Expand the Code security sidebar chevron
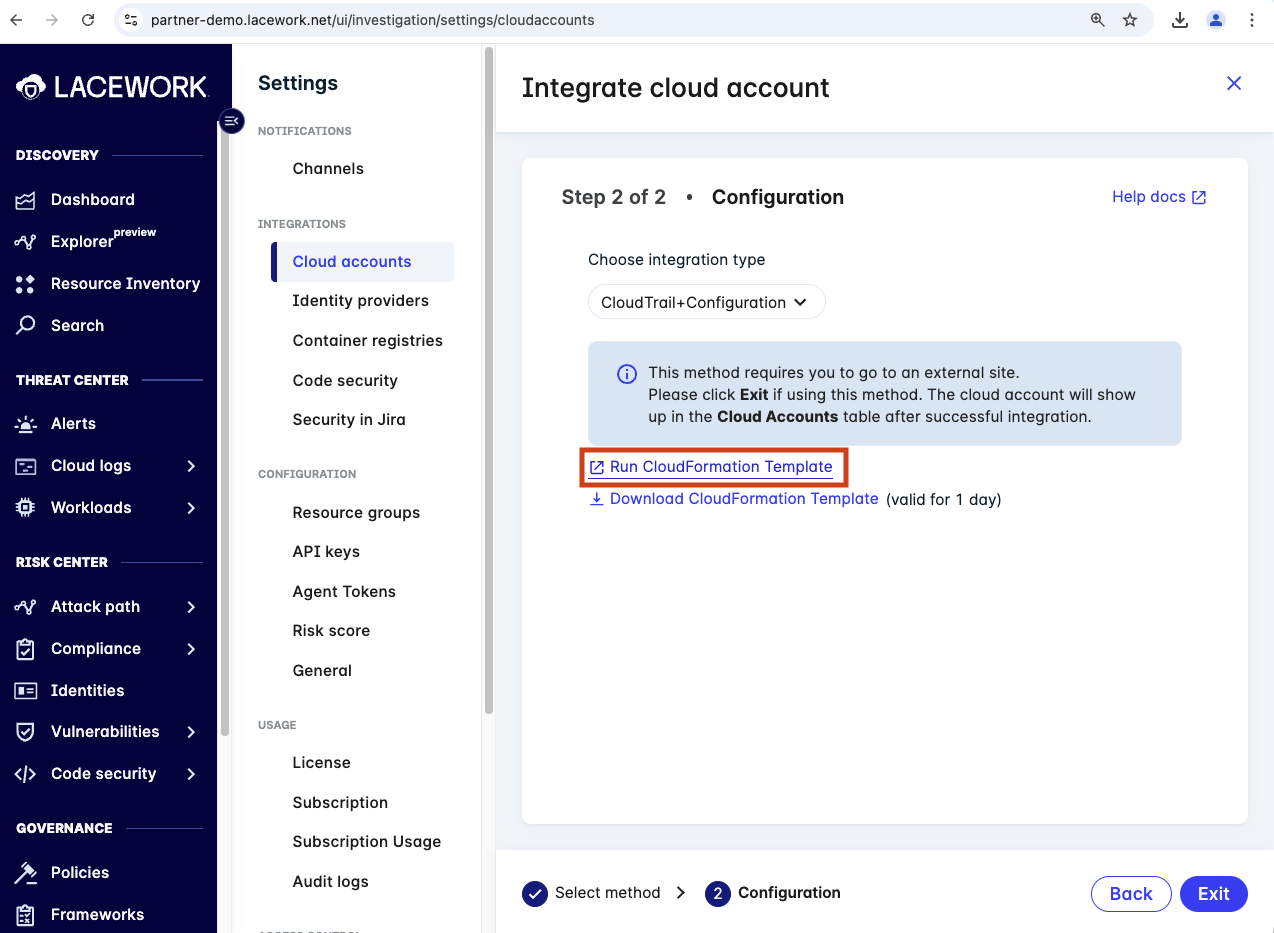 tap(191, 774)
